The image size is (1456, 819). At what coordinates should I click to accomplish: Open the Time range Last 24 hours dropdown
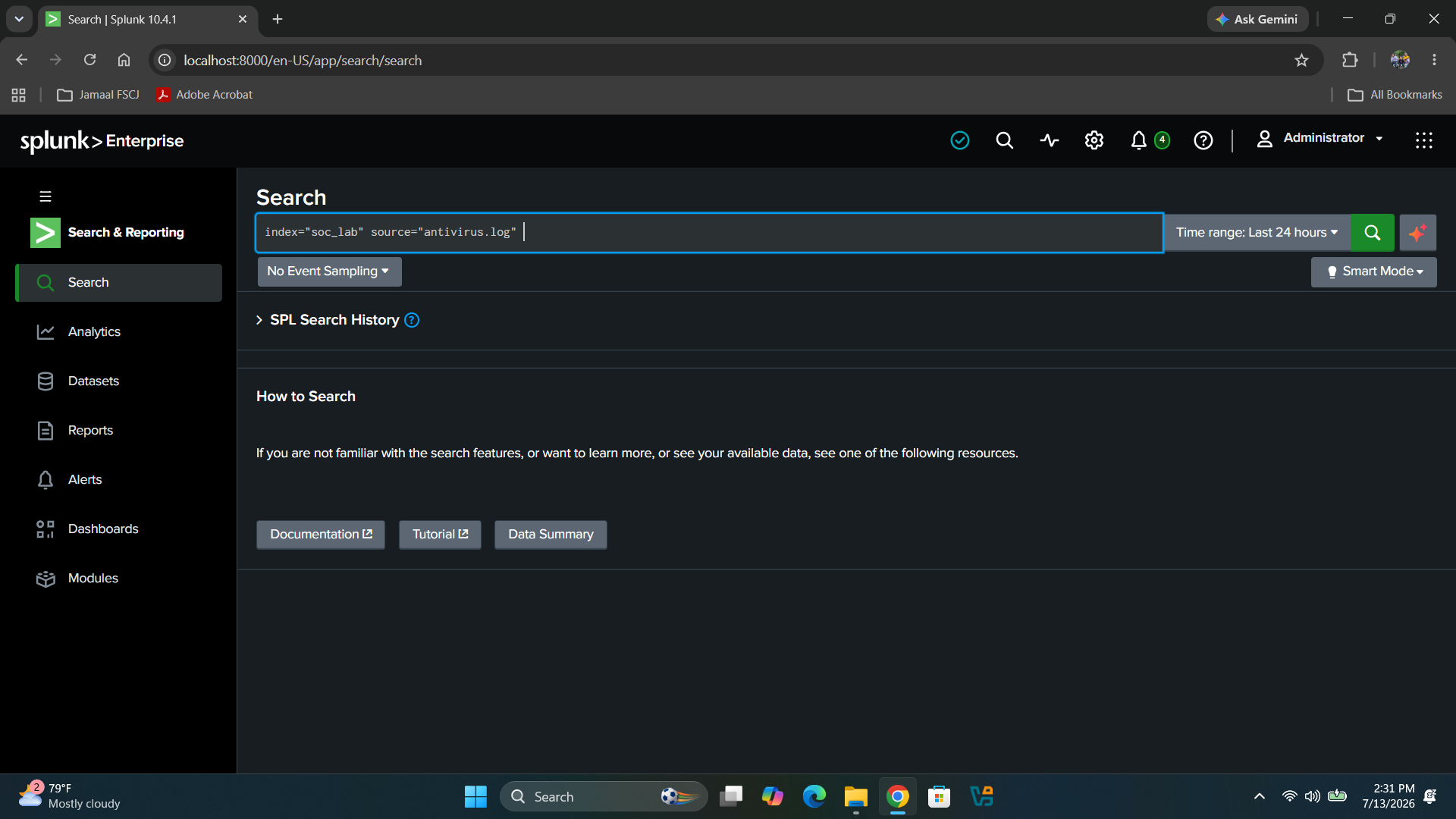pos(1257,233)
